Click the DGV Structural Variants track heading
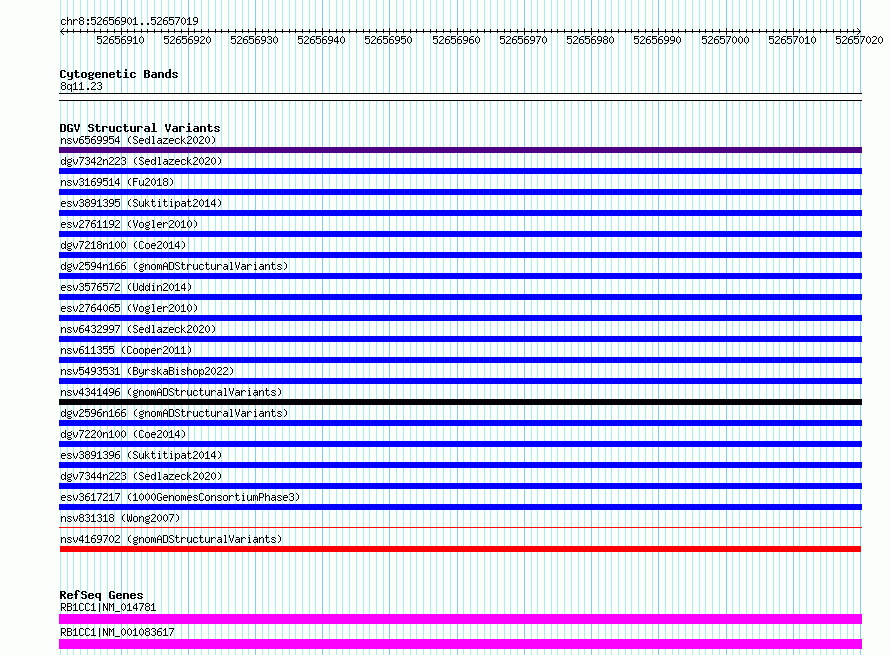Viewport: 890px width, 655px height. pos(140,128)
